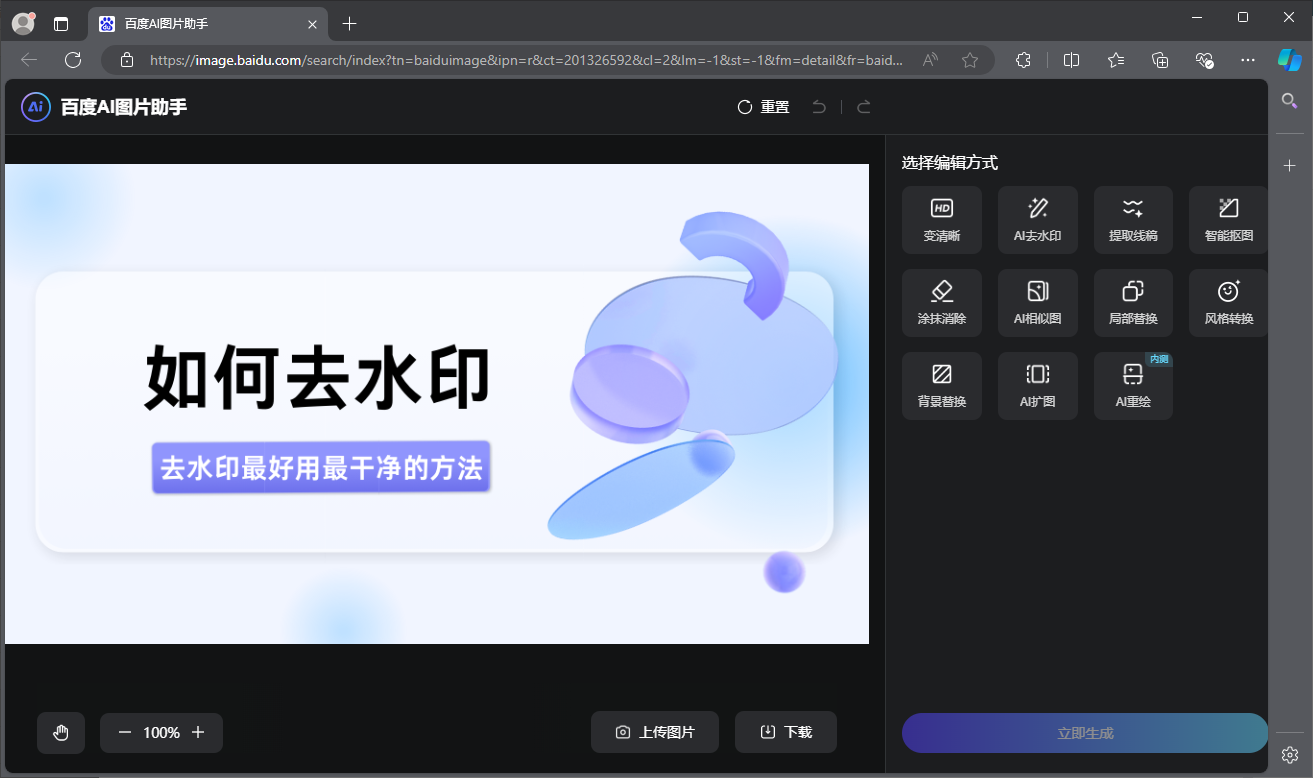Click the 重置 reset option
1313x778 pixels.
[762, 106]
